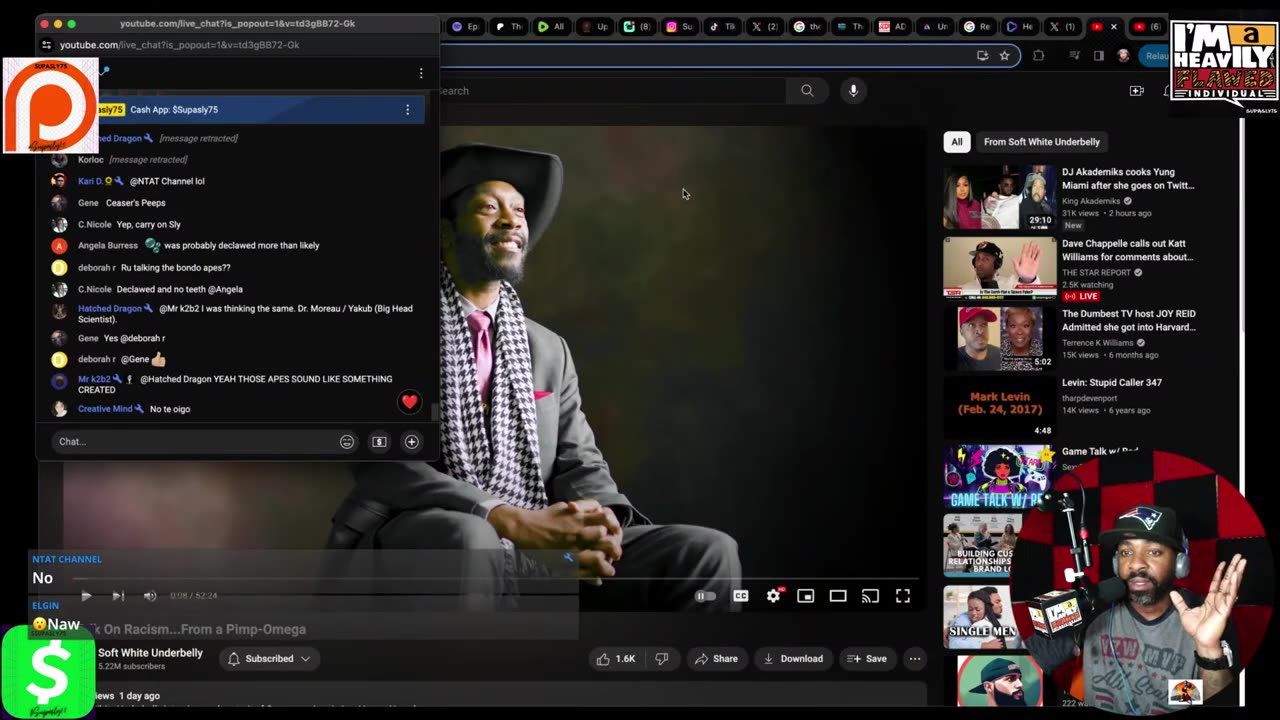The width and height of the screenshot is (1280, 720).
Task: Share the video
Action: 716,659
